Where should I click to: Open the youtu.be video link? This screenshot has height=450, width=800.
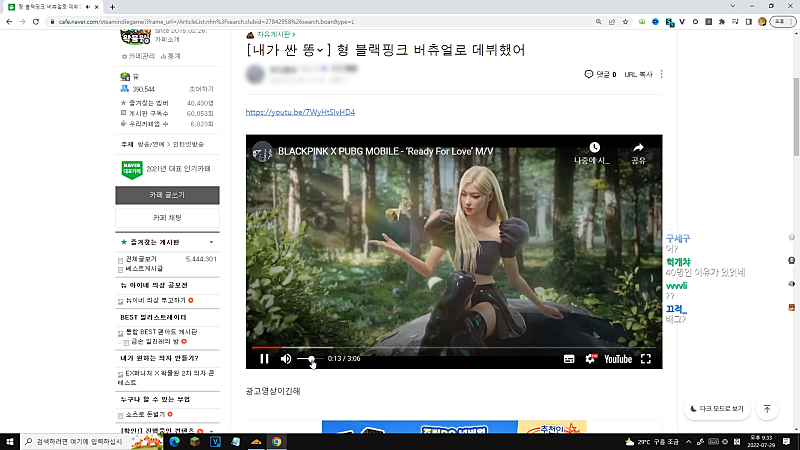tap(300, 112)
